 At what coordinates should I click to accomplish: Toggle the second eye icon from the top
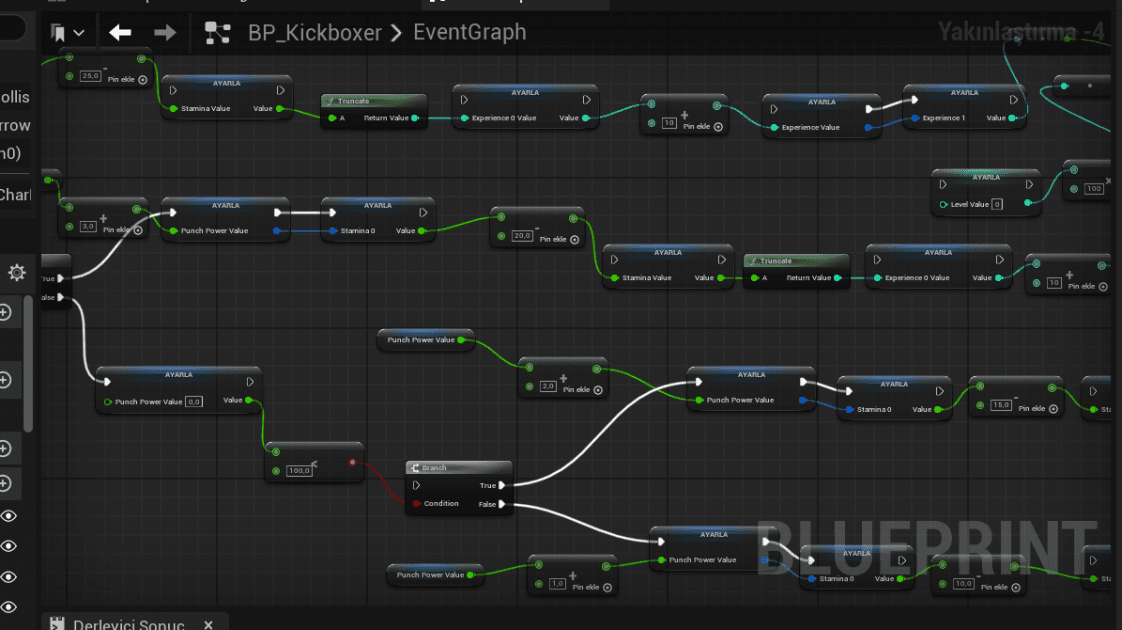[x=9, y=546]
